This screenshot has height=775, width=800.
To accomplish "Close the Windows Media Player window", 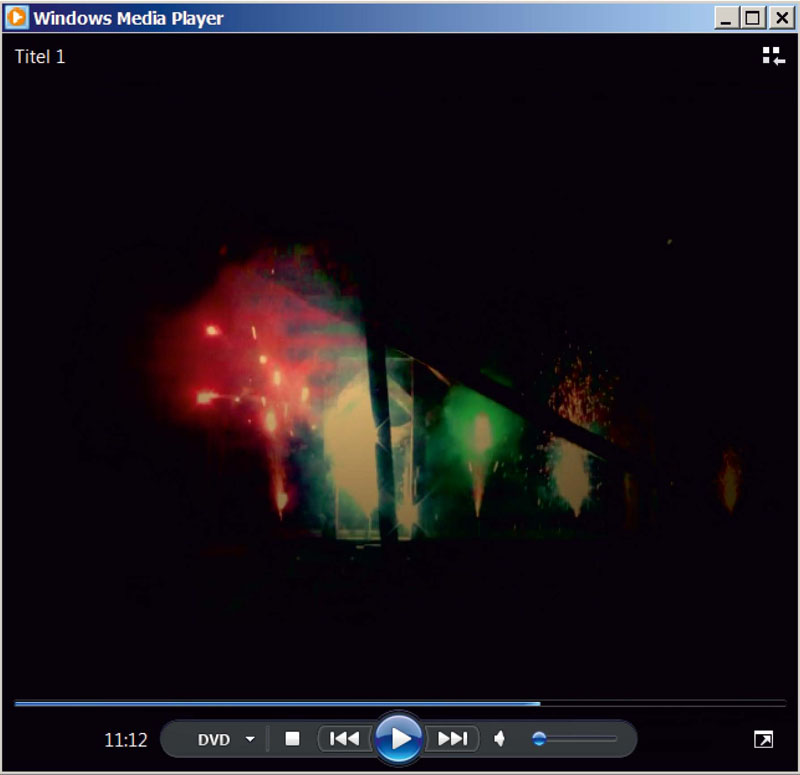I will (x=781, y=18).
